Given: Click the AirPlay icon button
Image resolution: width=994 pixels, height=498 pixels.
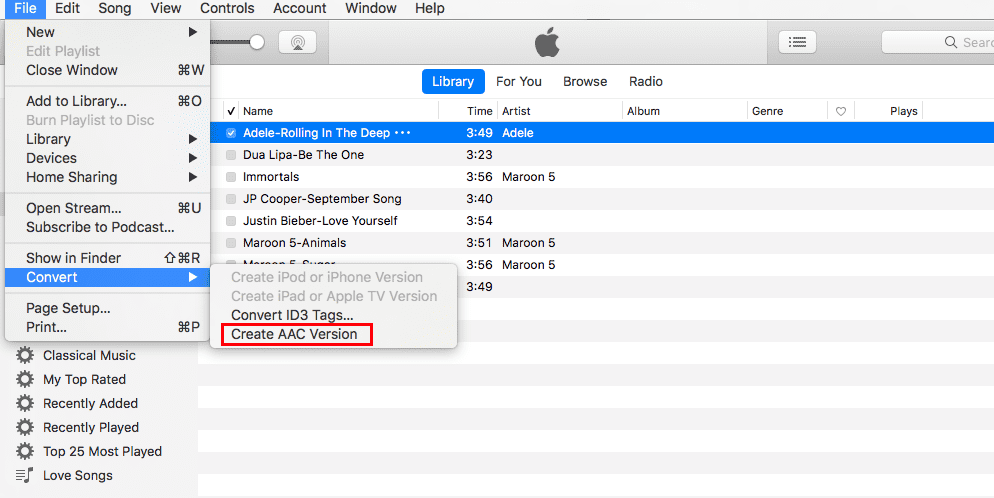Looking at the screenshot, I should (297, 42).
